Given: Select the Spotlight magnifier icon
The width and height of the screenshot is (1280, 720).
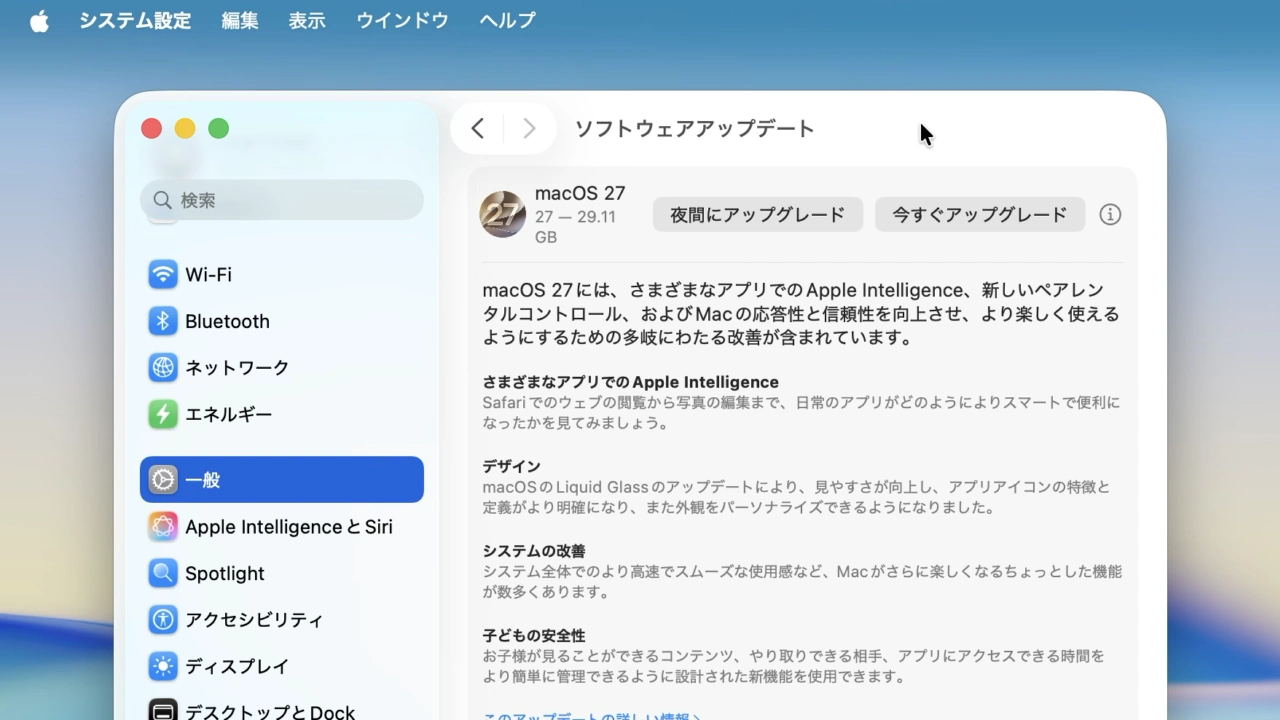Looking at the screenshot, I should point(163,573).
